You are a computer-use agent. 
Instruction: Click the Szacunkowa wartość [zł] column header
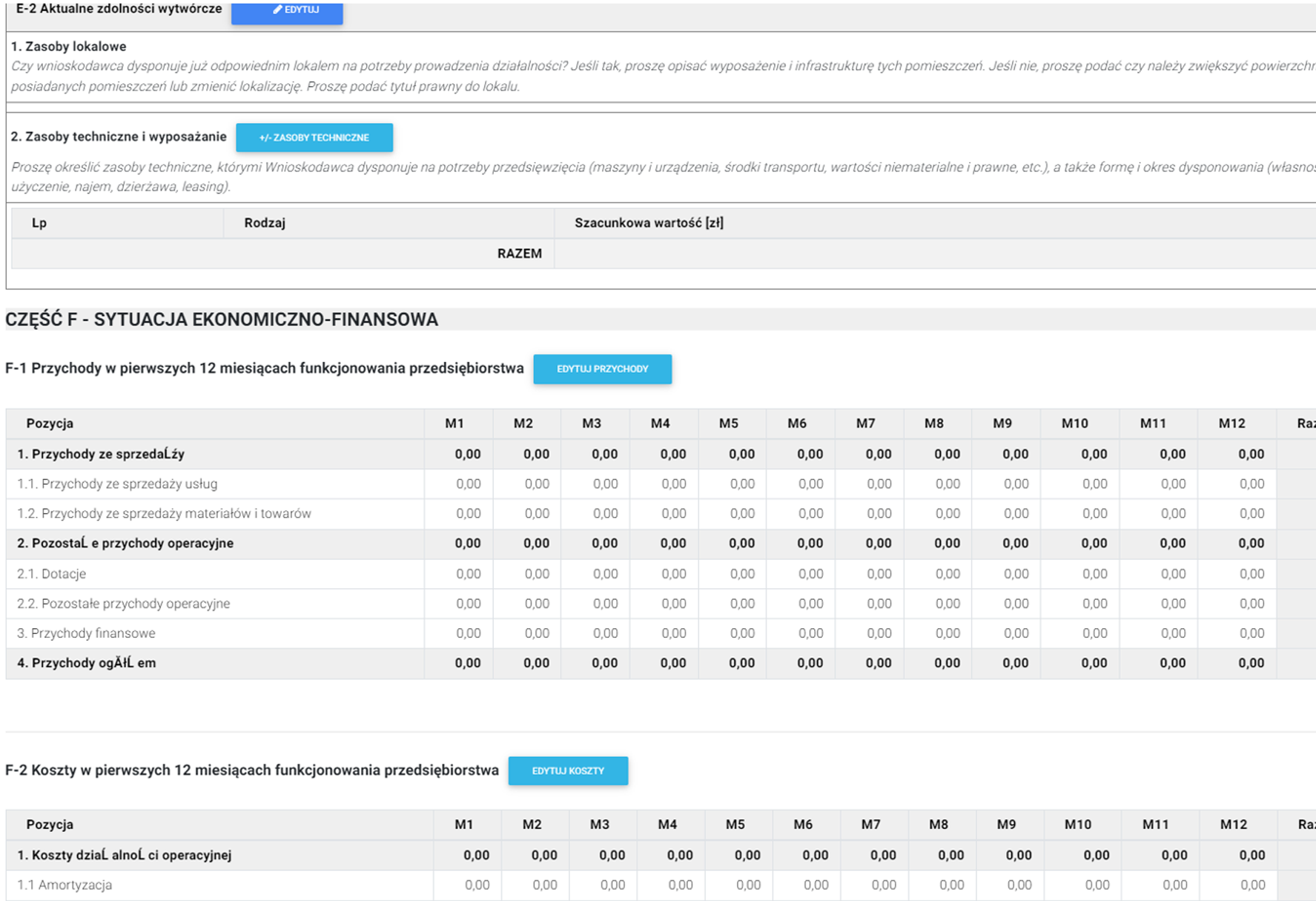pos(648,223)
